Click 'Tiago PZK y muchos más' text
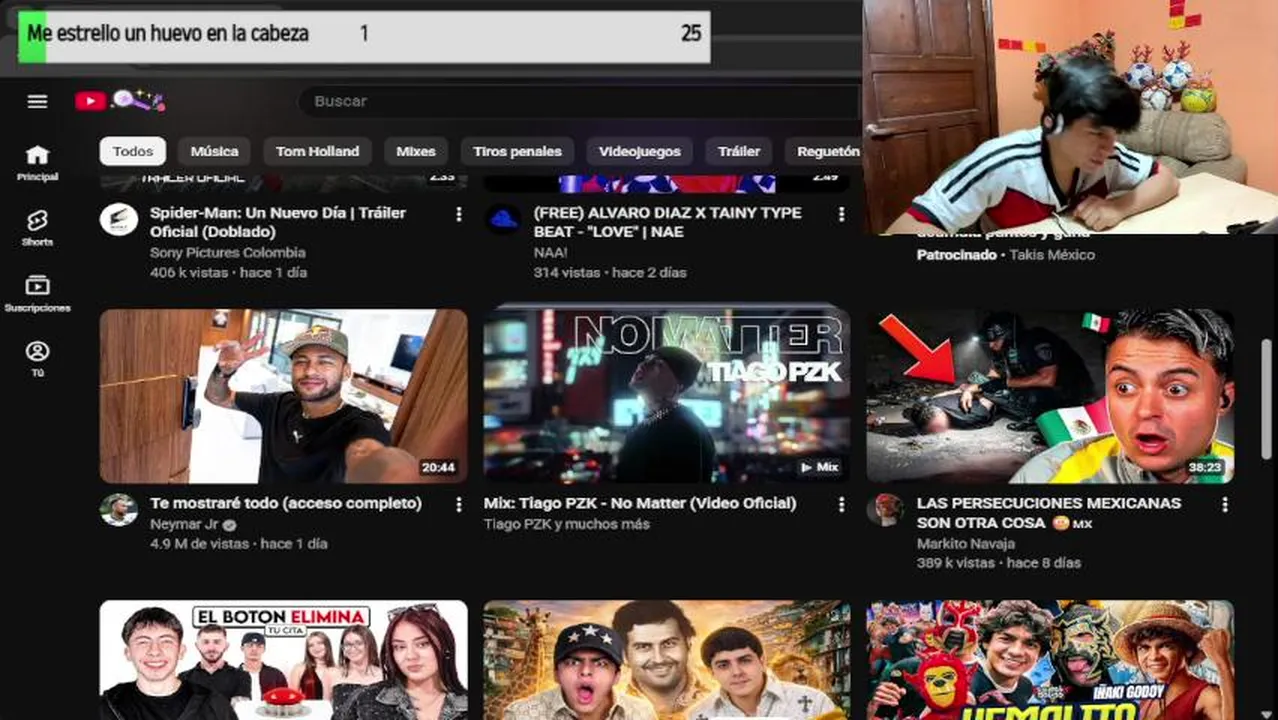Image resolution: width=1278 pixels, height=720 pixels. pos(566,524)
